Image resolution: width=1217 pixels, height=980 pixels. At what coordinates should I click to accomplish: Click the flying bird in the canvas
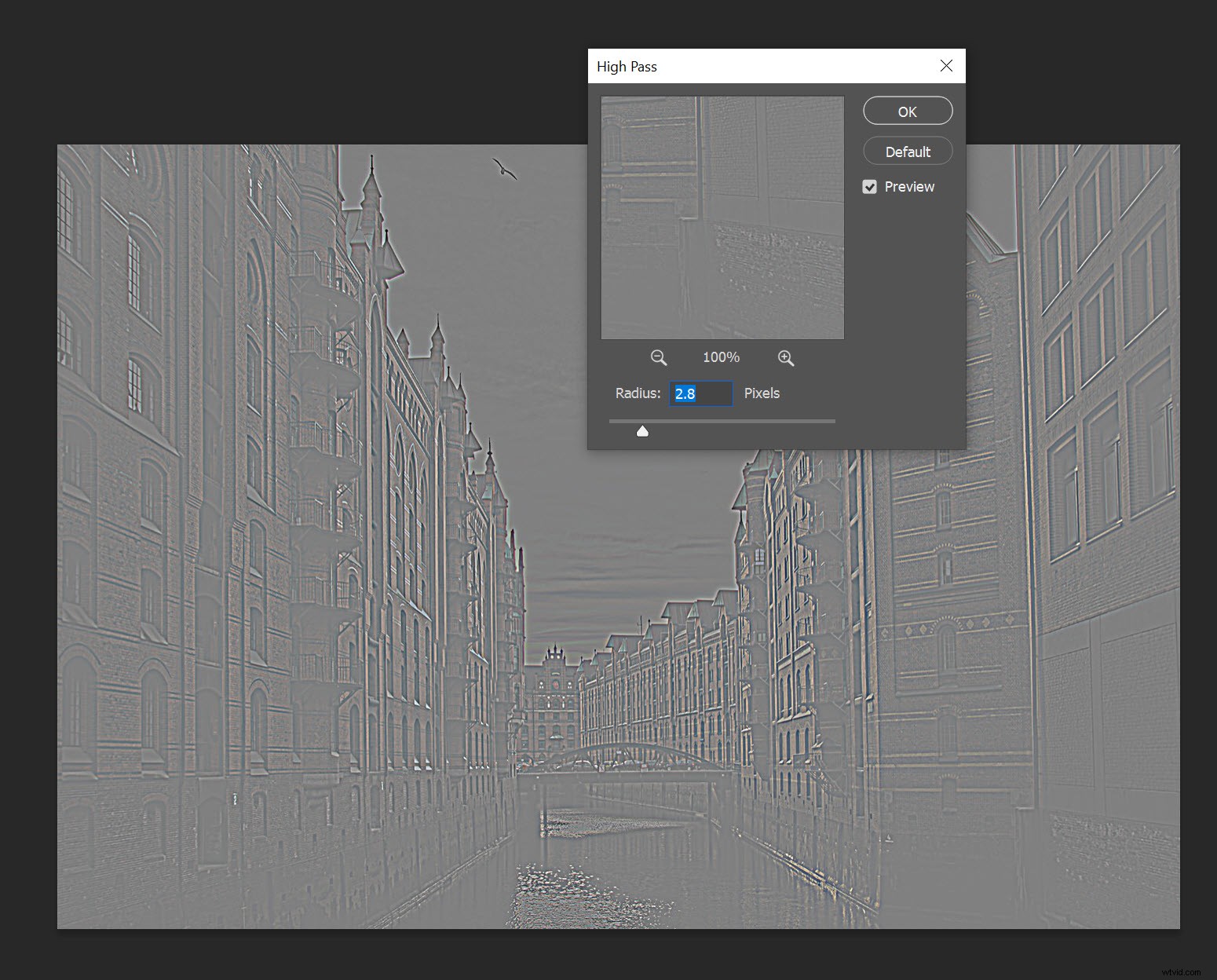point(505,169)
